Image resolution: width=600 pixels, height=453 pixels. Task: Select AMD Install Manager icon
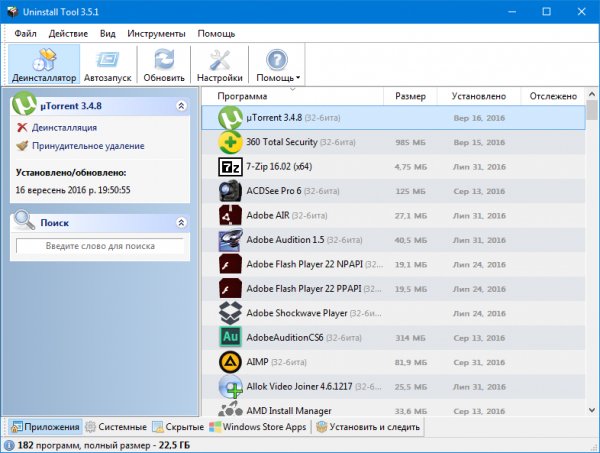click(230, 409)
